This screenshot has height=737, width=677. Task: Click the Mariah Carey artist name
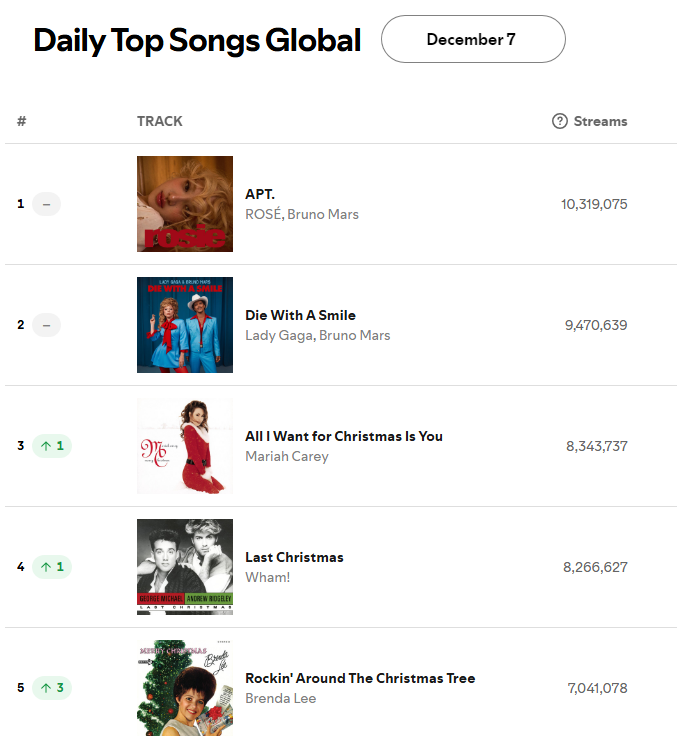[287, 456]
